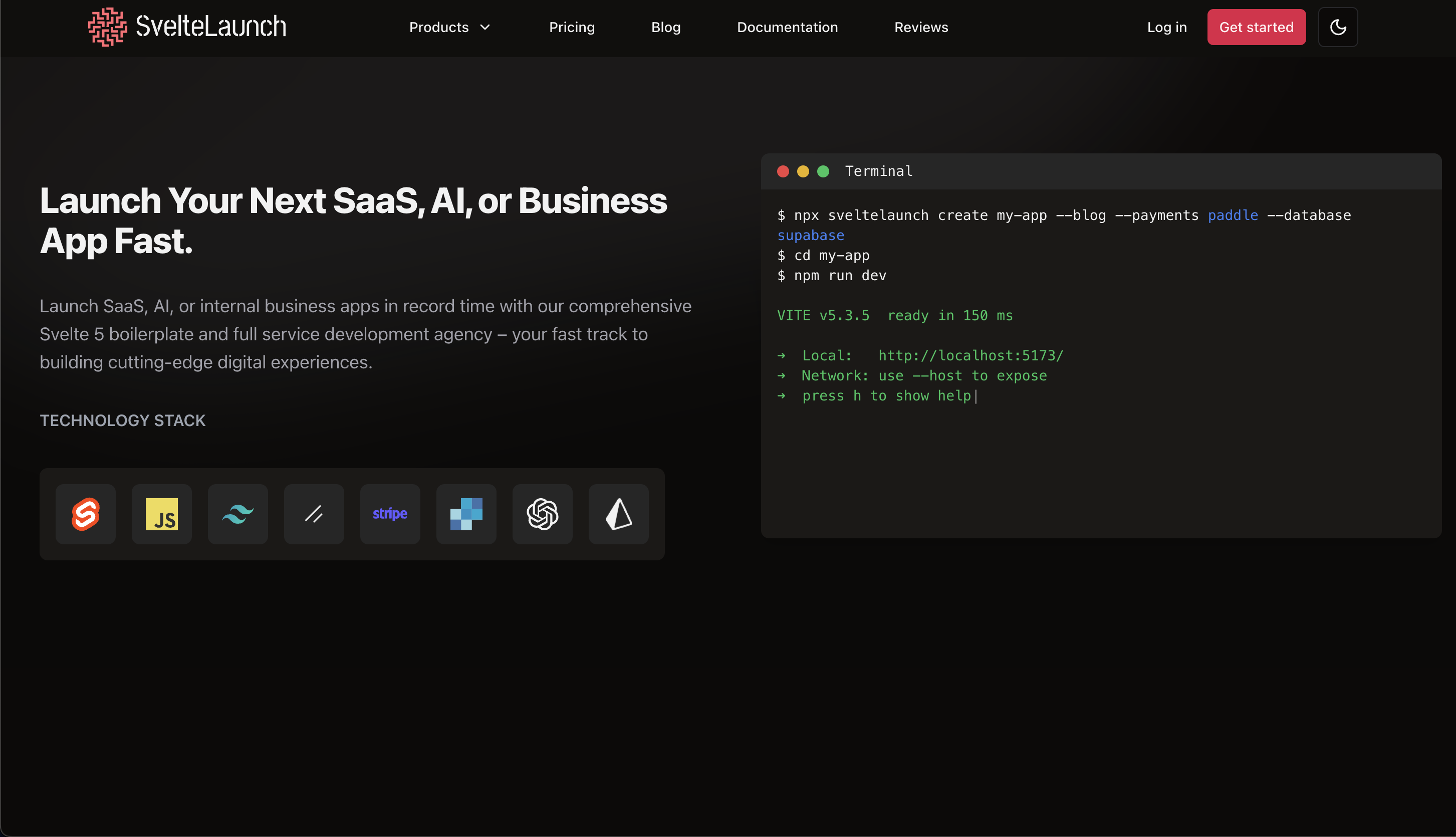Click the Terminal title text

click(x=878, y=171)
